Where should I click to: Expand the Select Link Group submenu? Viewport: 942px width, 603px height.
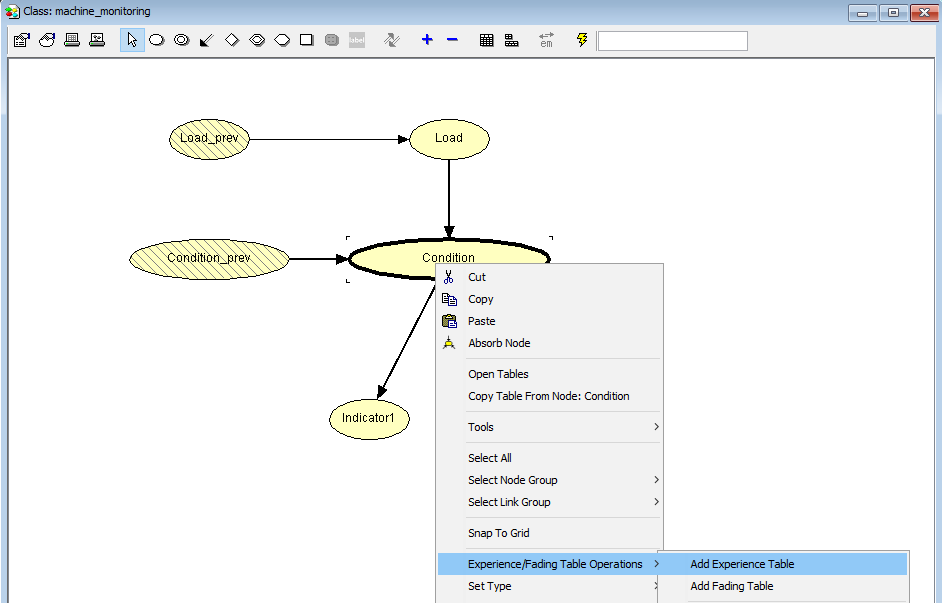[x=550, y=502]
